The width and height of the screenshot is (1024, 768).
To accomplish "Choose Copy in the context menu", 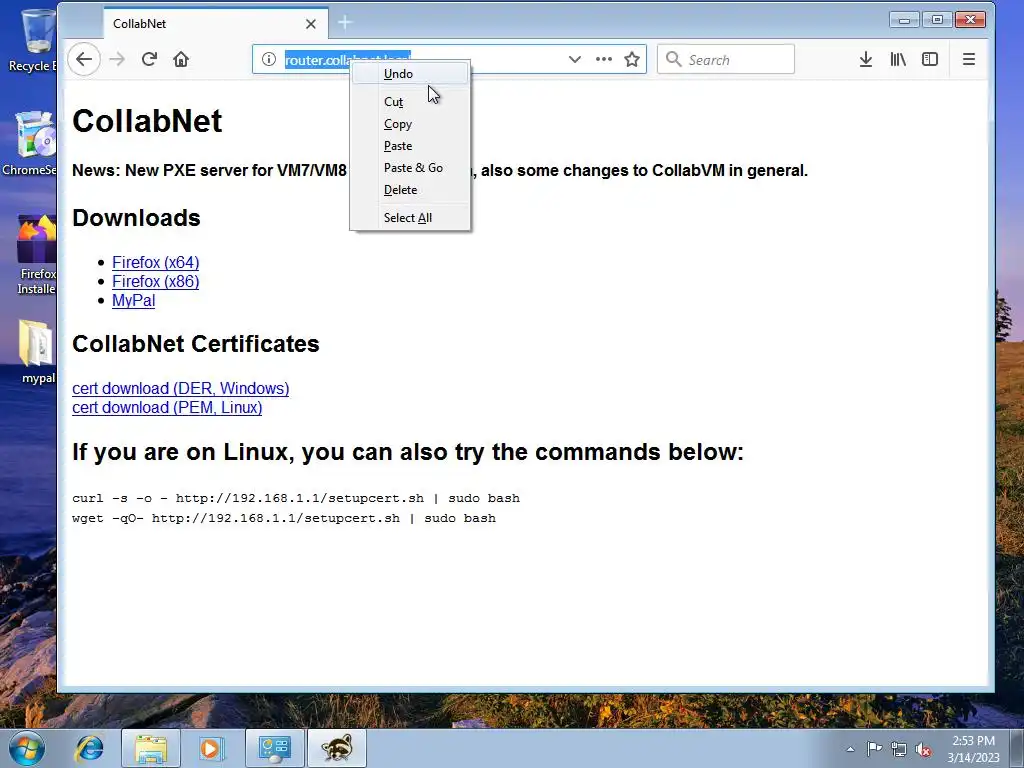I will pyautogui.click(x=410, y=124).
